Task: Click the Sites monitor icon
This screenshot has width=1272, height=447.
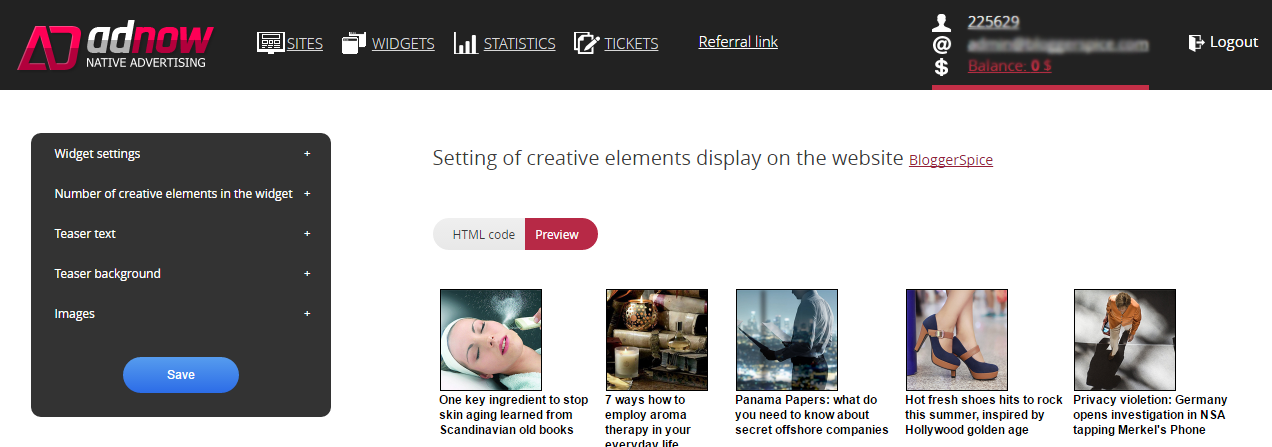Action: 271,42
